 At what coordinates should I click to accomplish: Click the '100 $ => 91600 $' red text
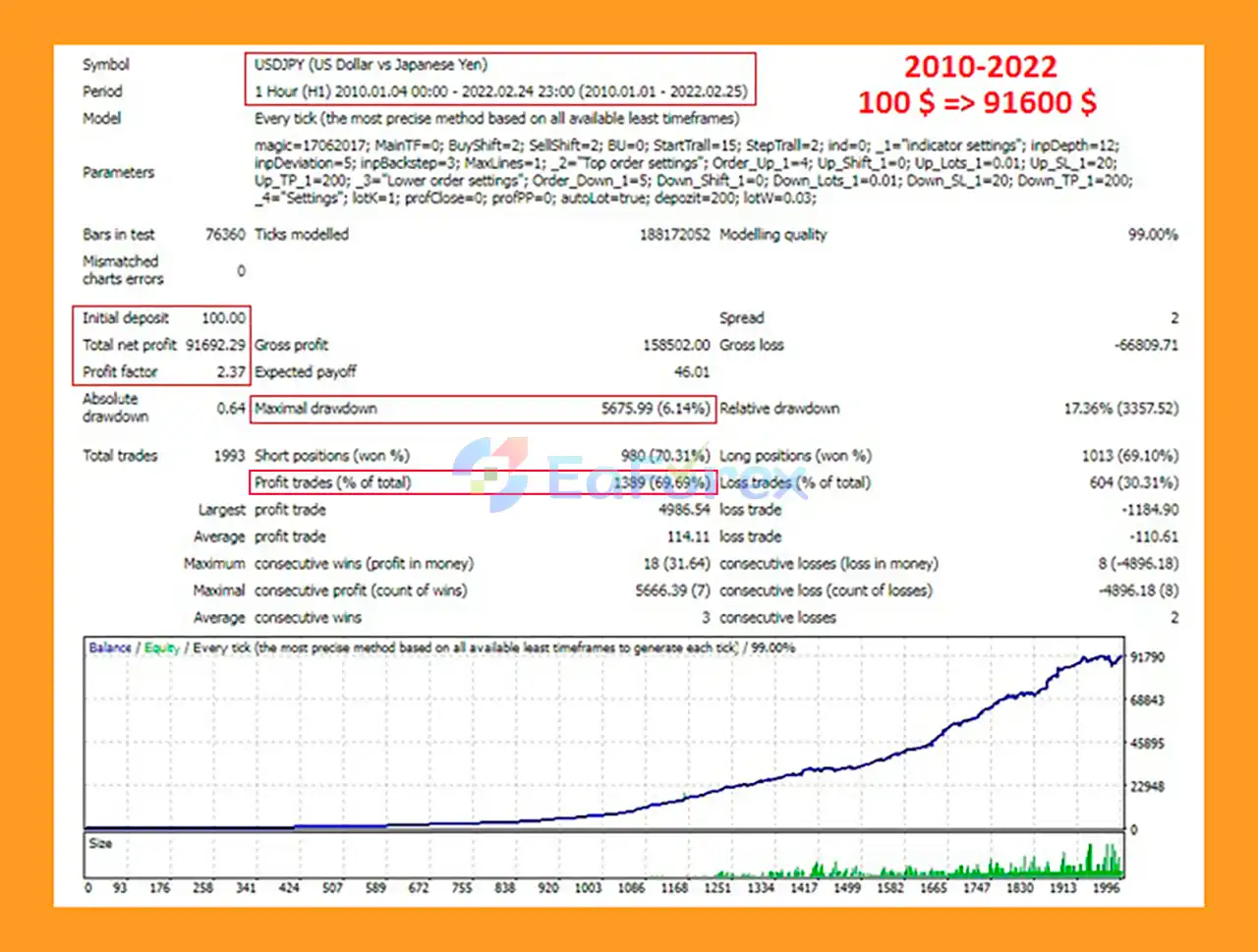point(977,102)
